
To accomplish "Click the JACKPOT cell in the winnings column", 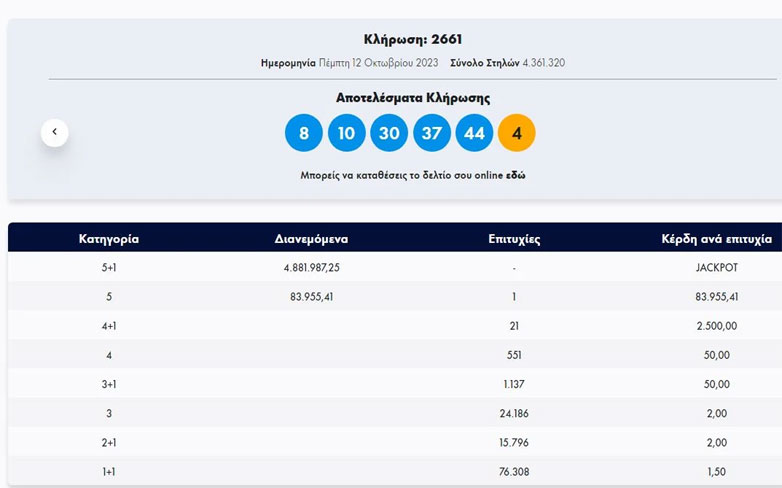I will (x=716, y=268).
